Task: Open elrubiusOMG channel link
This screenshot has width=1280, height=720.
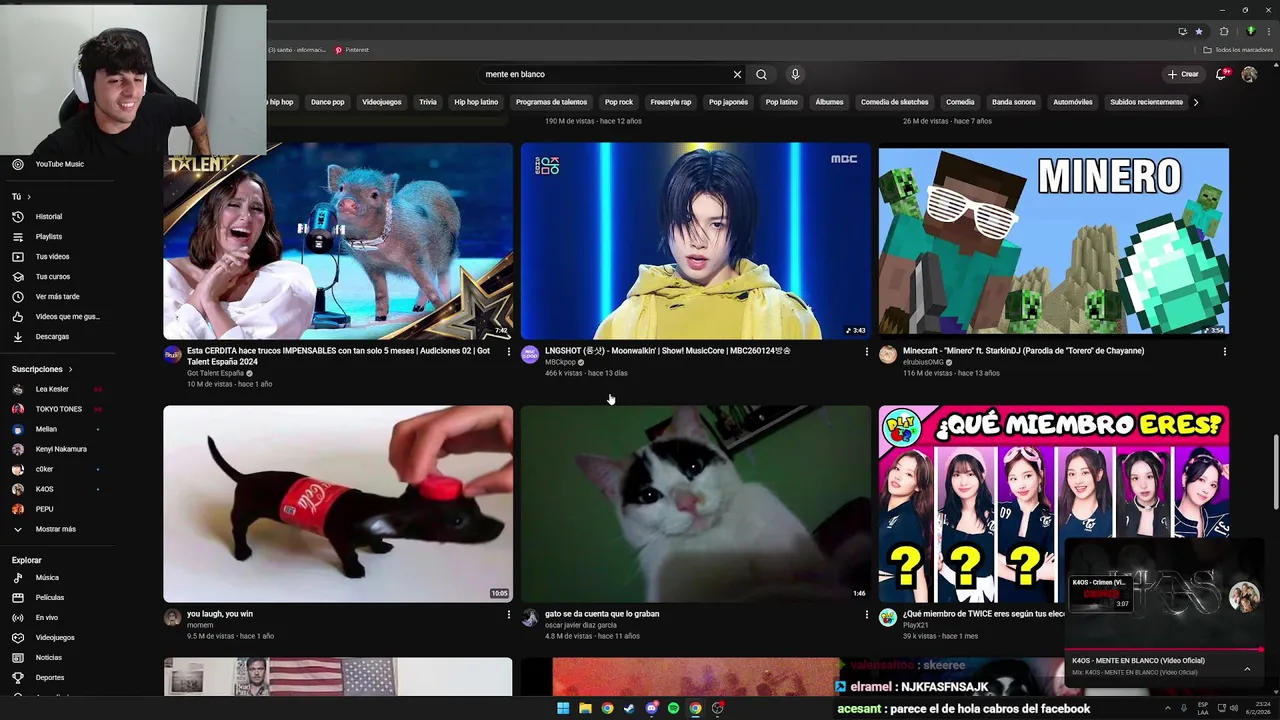Action: tap(923, 362)
